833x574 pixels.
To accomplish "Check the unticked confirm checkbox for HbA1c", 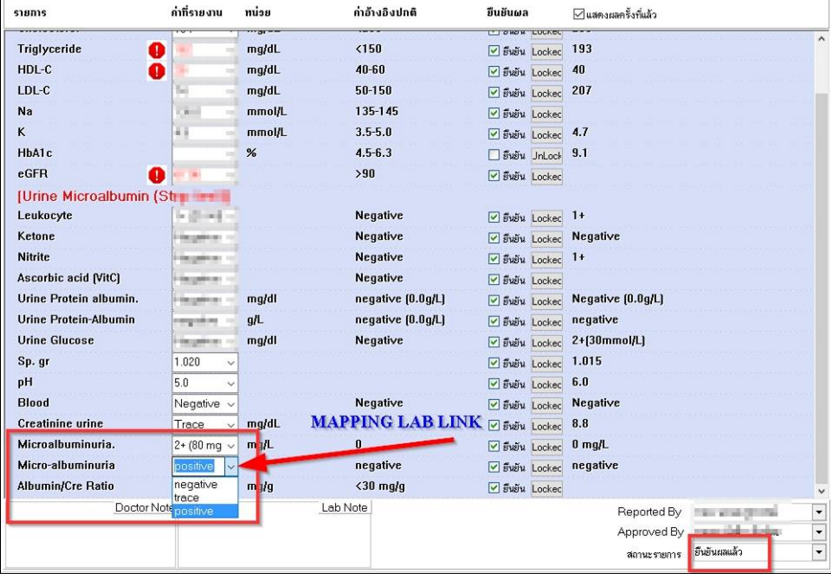I will click(x=494, y=155).
